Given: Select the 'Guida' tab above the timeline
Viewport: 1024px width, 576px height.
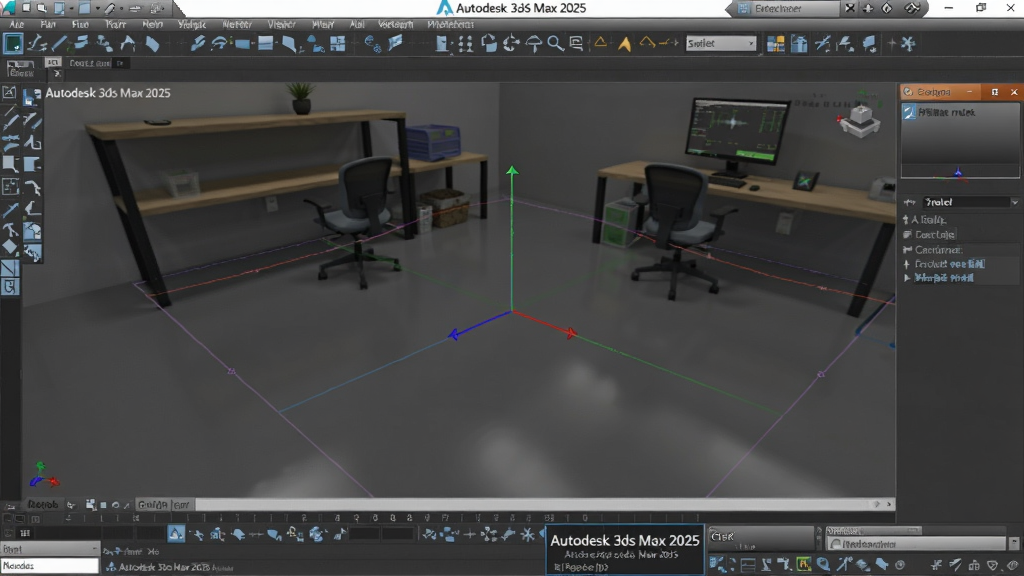Looking at the screenshot, I should pyautogui.click(x=153, y=505).
